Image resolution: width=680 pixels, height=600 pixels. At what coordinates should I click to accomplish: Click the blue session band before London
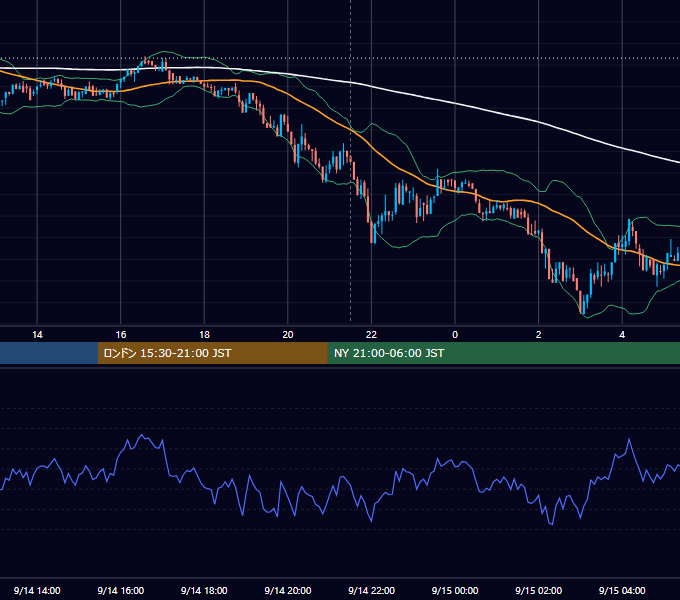coord(49,353)
